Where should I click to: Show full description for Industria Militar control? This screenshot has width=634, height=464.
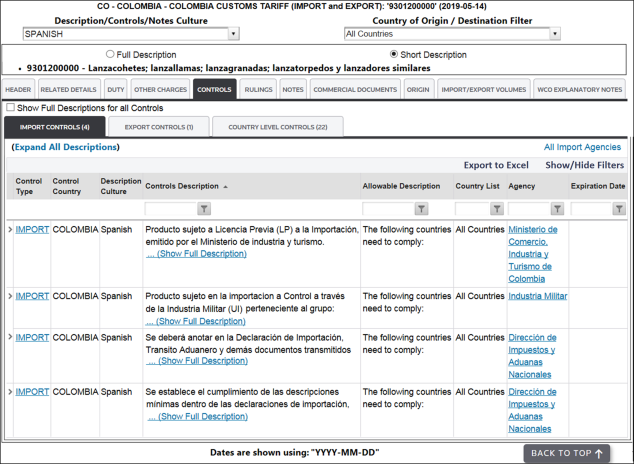click(195, 321)
